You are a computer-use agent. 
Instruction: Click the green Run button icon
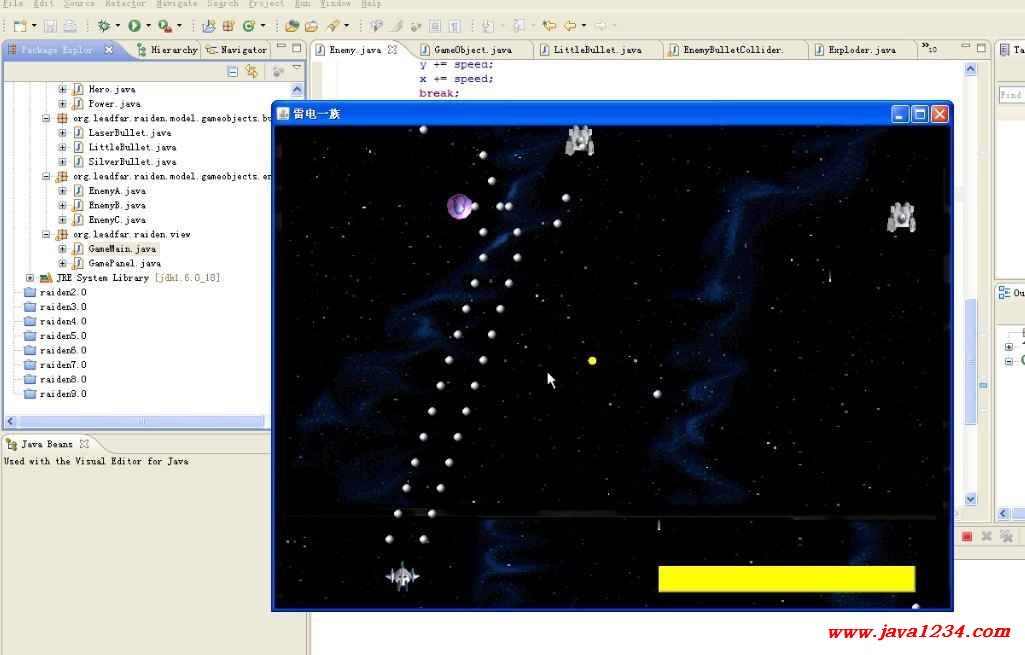tap(134, 26)
